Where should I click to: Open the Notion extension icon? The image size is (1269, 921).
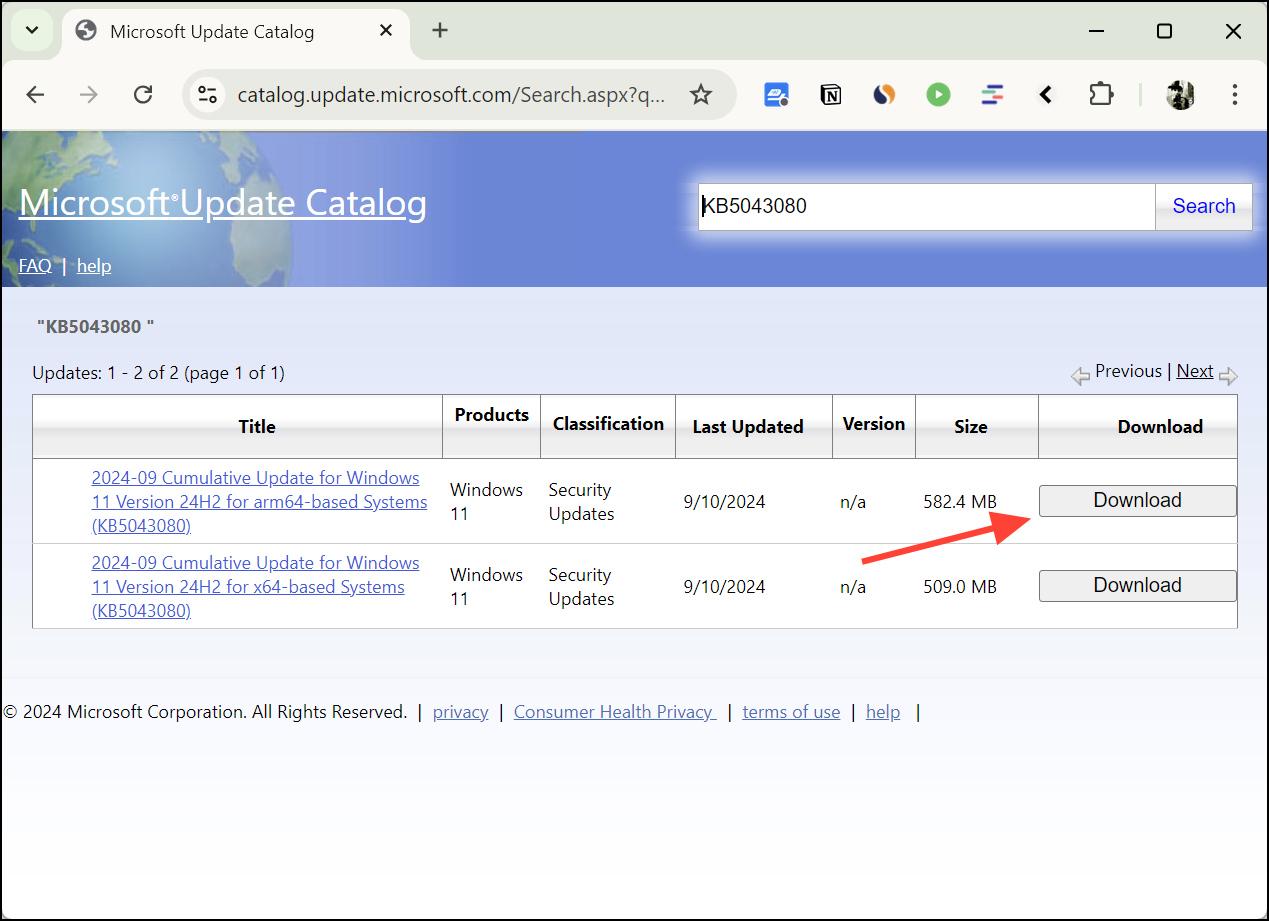click(x=830, y=95)
